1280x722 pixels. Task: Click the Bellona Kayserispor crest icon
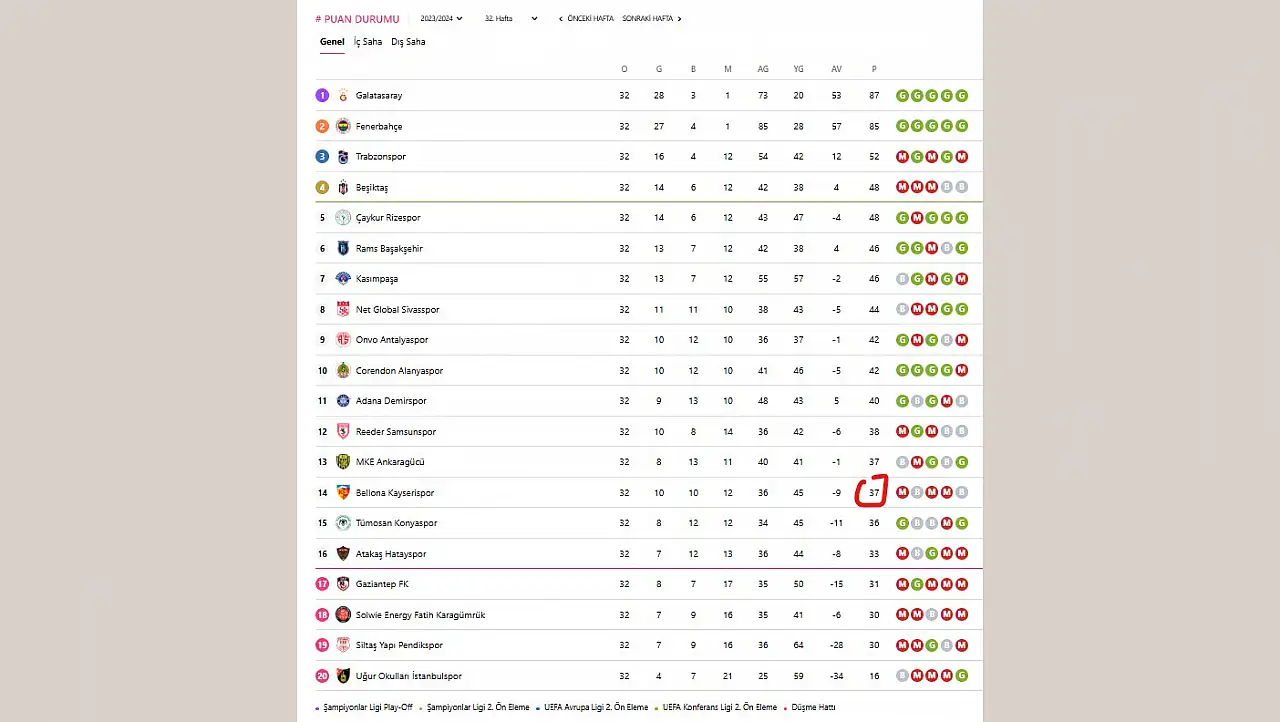[x=343, y=493]
